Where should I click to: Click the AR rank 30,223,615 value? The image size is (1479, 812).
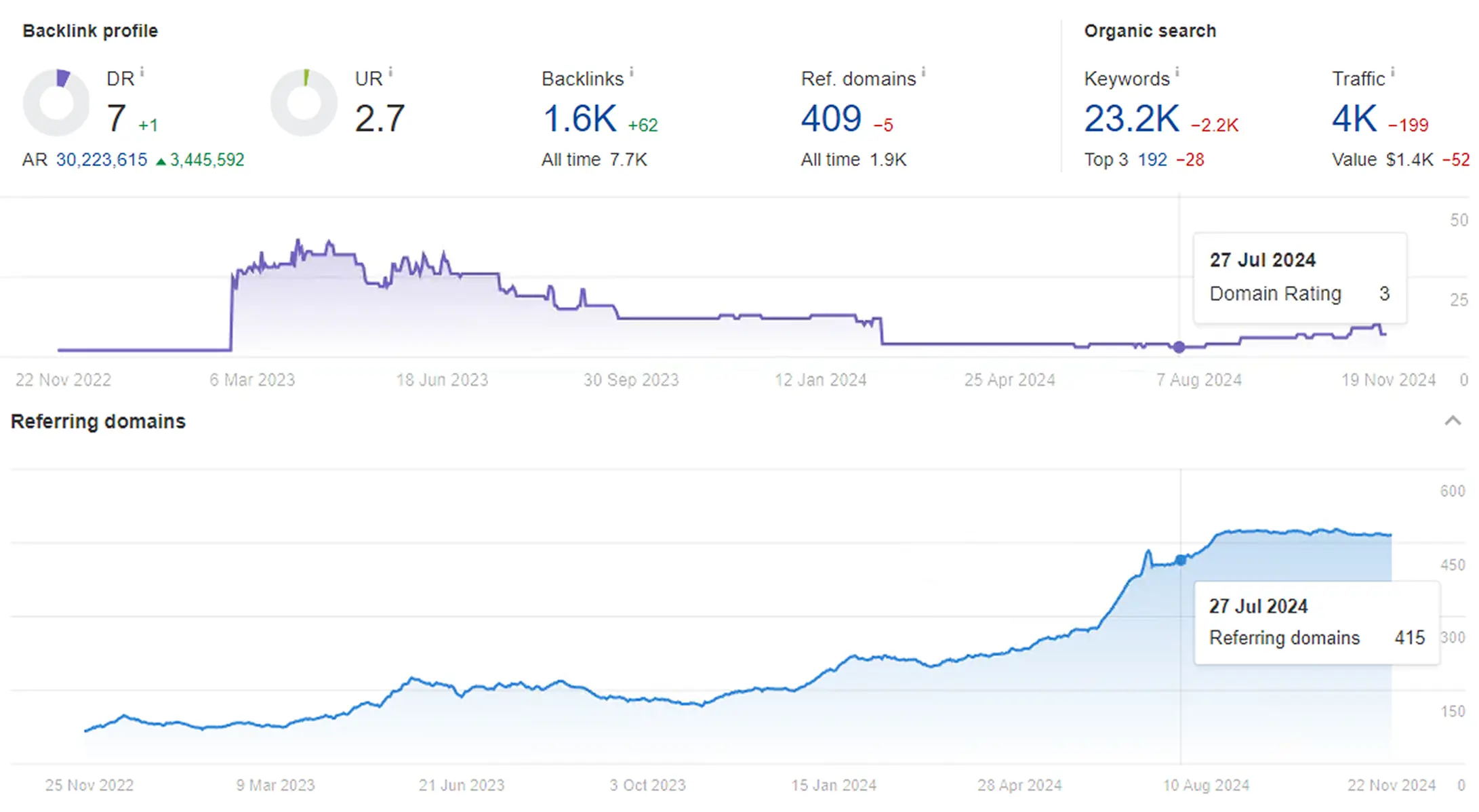tap(102, 160)
